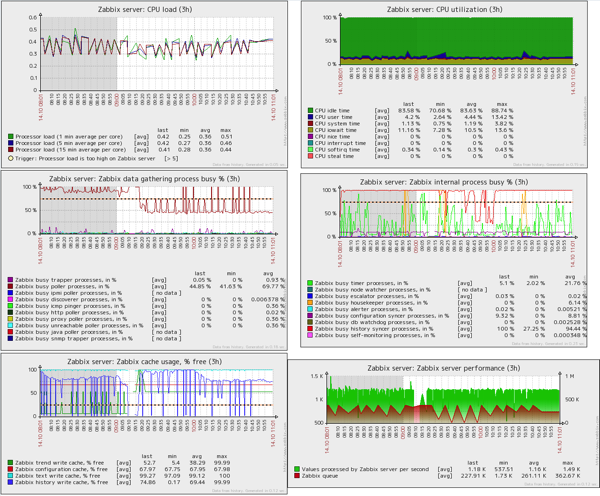
Task: Click the 'Trigger: Processor load is too high' legend text
Action: click(85, 158)
